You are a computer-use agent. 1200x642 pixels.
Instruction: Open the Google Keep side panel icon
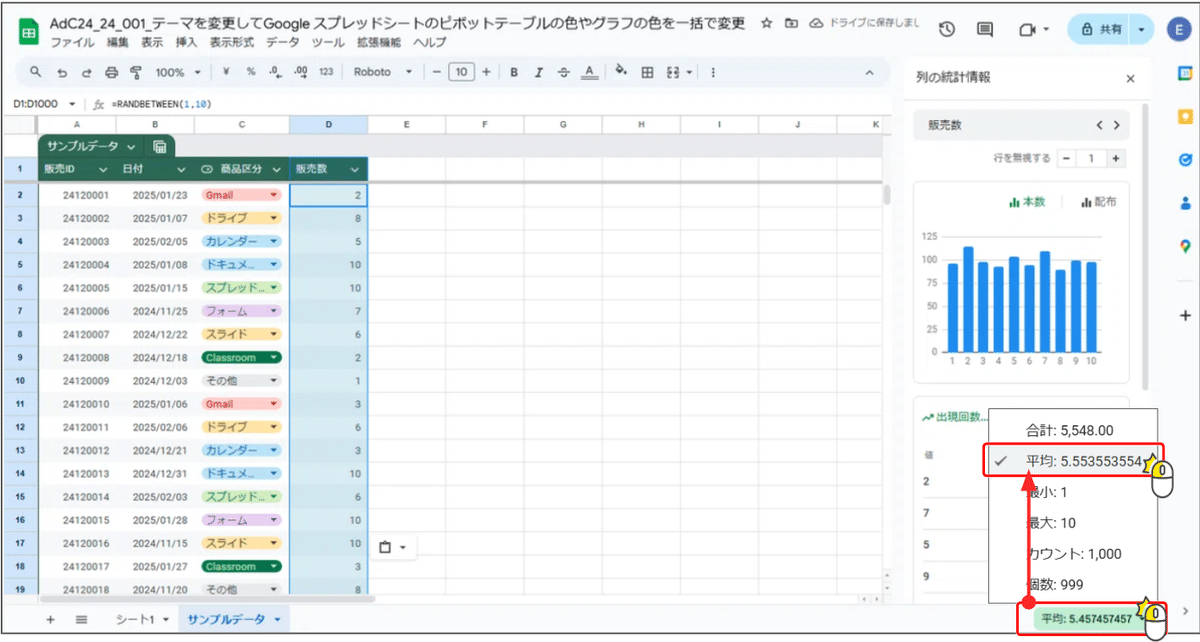1185,116
